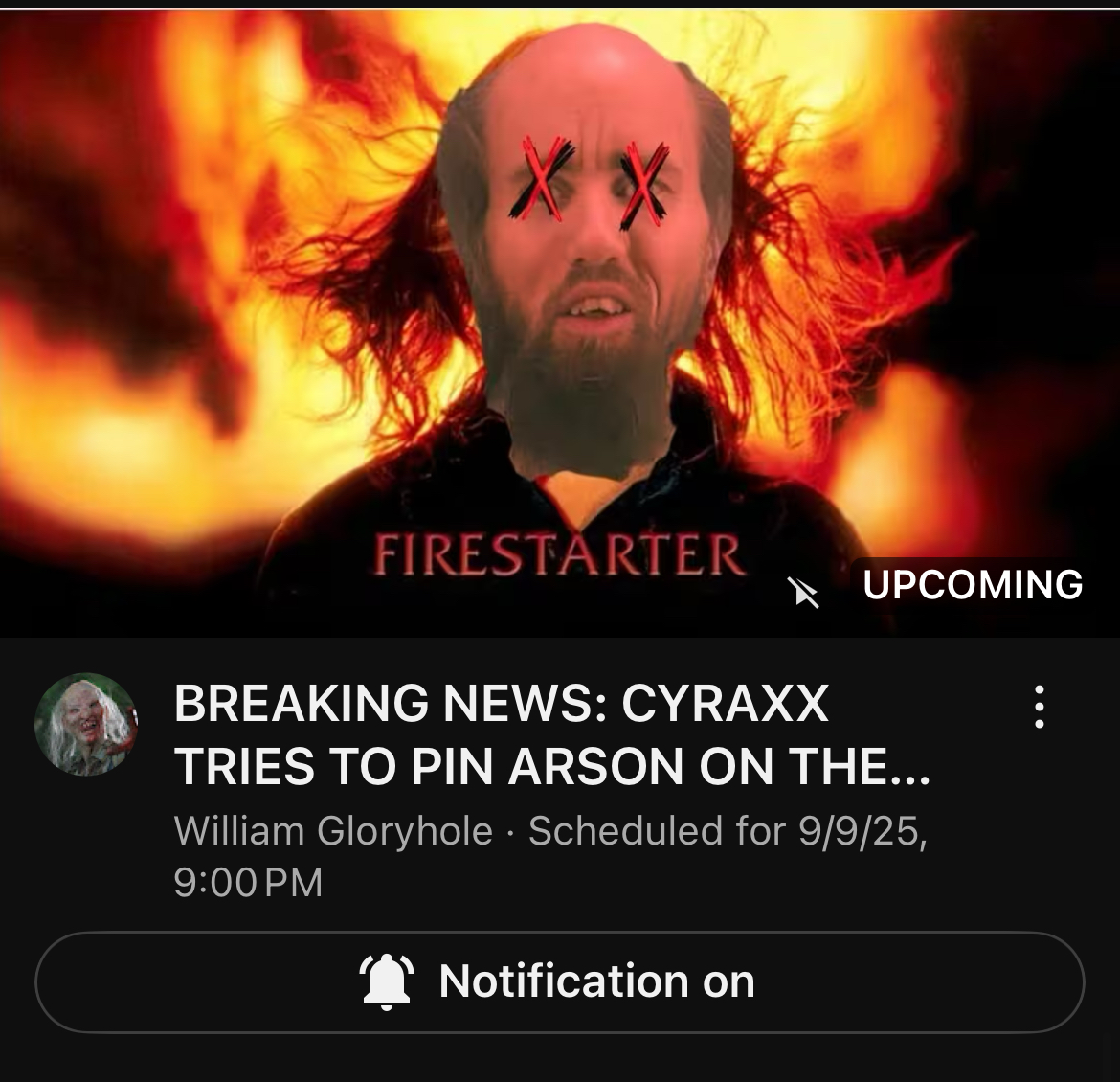Click the UPCOMING badge on the thumbnail
The width and height of the screenshot is (1120, 1082).
pyautogui.click(x=973, y=585)
